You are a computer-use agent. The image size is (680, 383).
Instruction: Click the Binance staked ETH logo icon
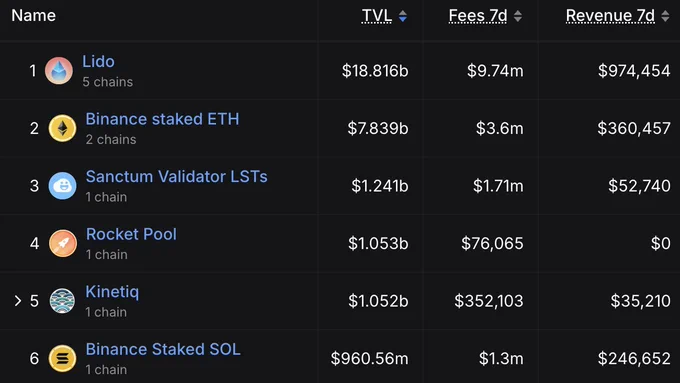coord(62,128)
